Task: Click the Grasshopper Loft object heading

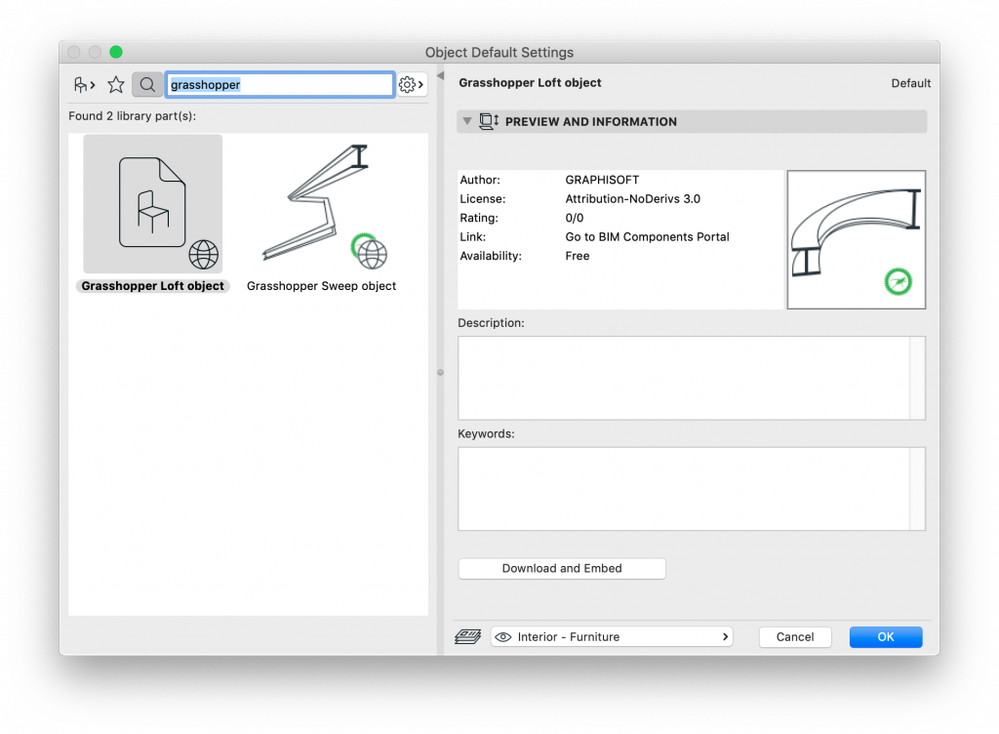Action: 530,83
